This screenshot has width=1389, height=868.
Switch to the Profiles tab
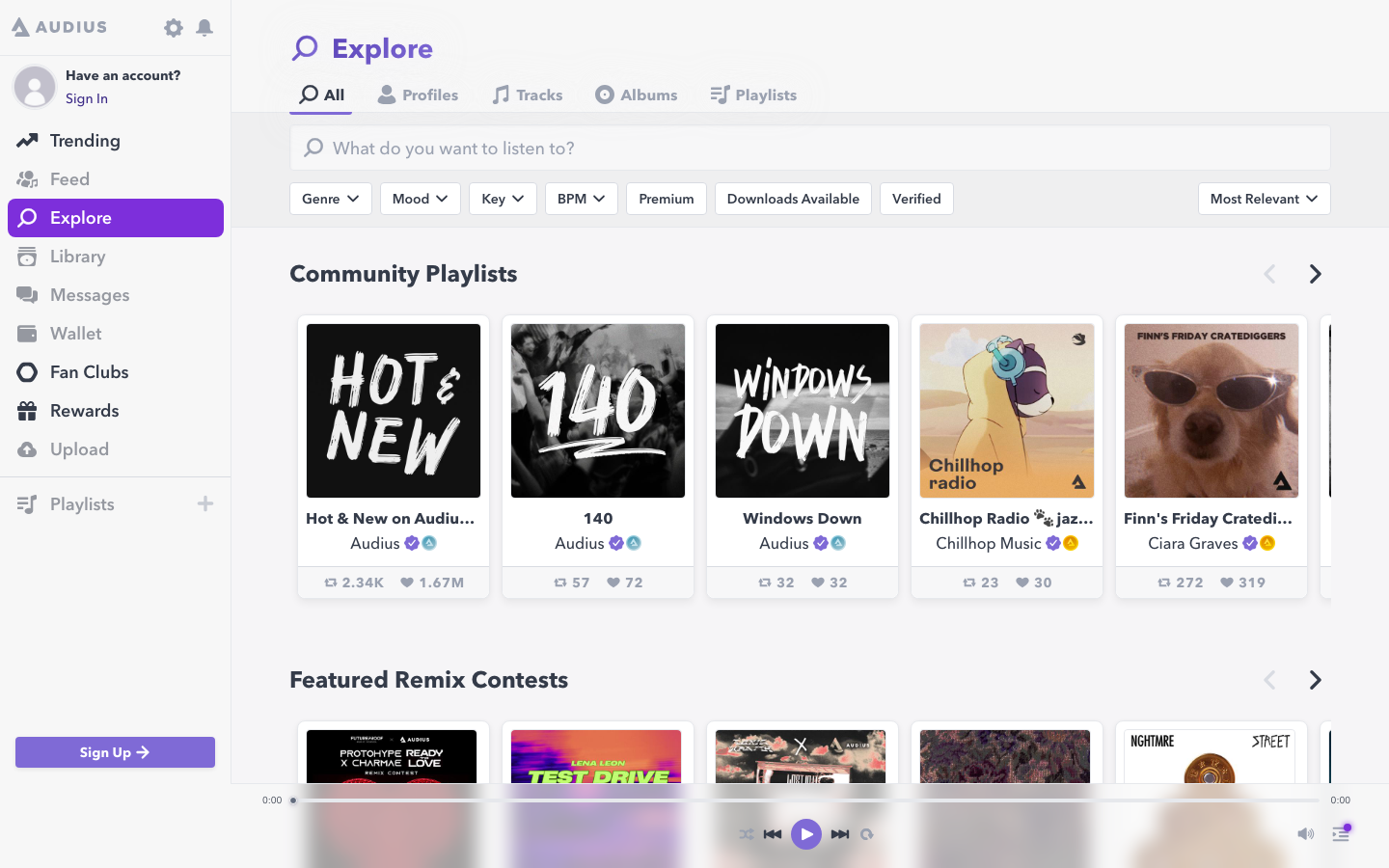tap(418, 95)
